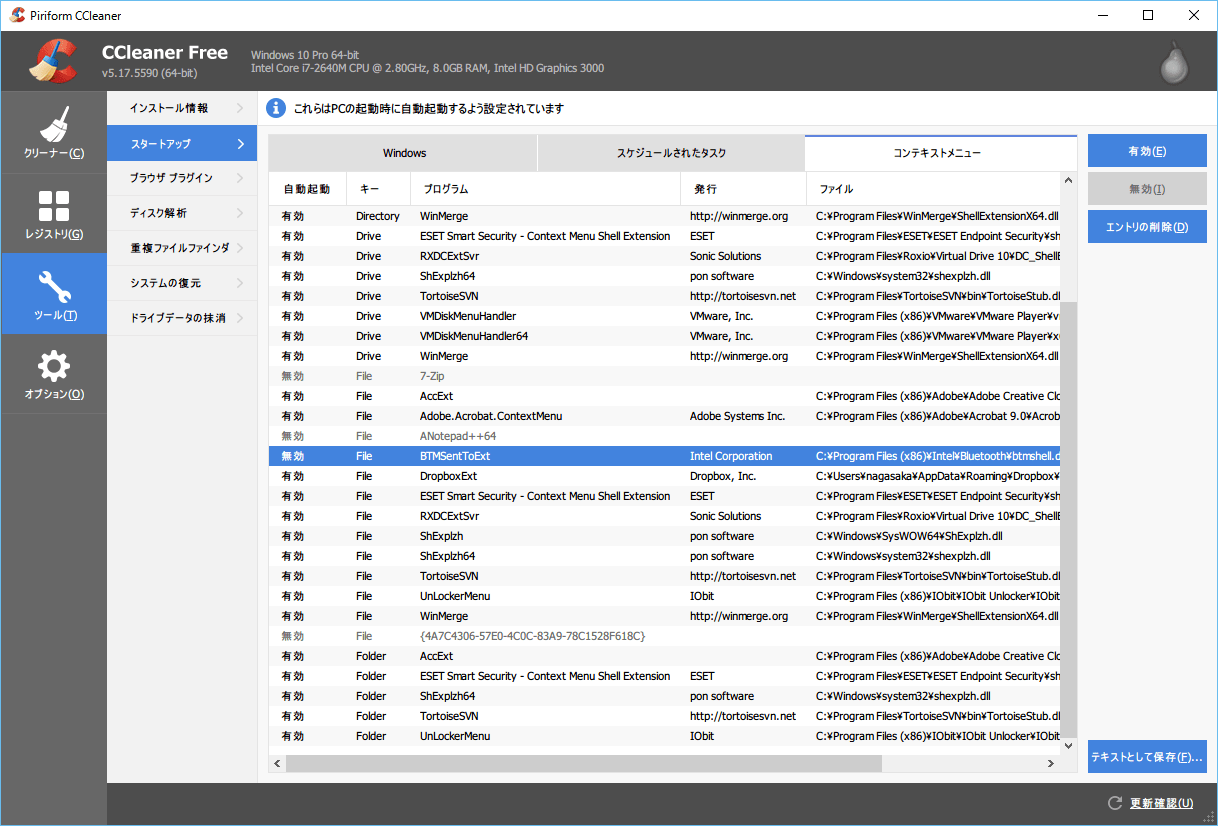Select the ShExplzh File entry

click(664, 536)
